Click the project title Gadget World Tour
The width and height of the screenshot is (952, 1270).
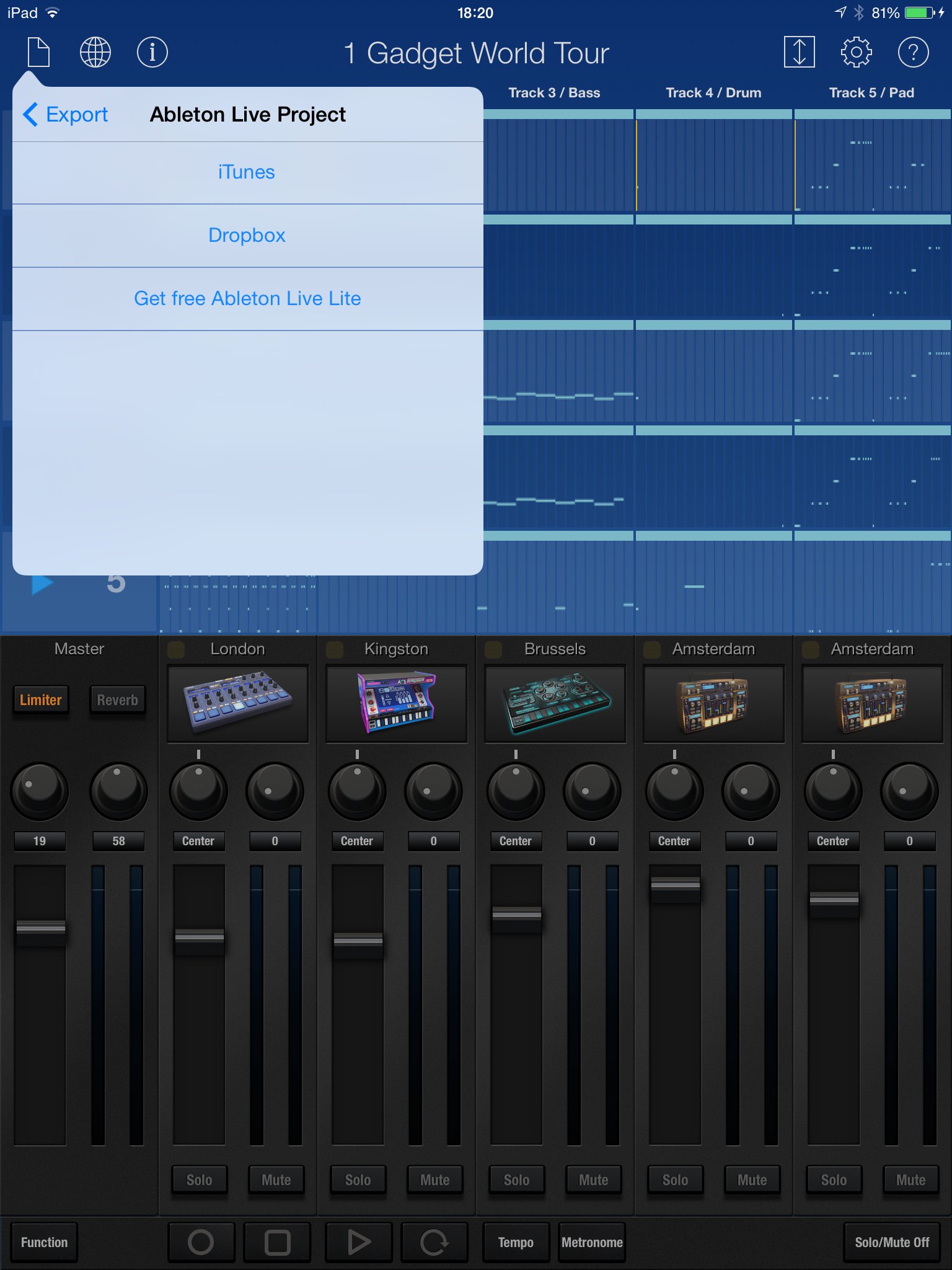tap(476, 53)
